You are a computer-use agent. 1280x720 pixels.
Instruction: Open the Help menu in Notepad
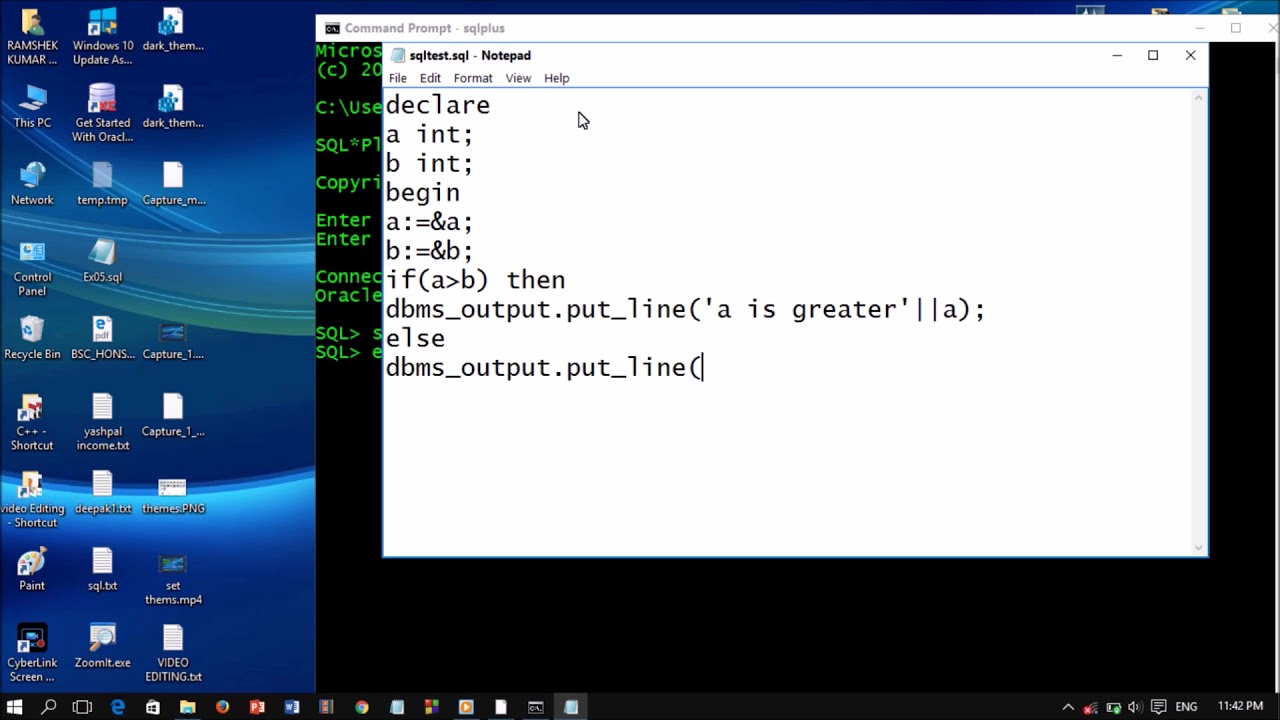click(557, 78)
